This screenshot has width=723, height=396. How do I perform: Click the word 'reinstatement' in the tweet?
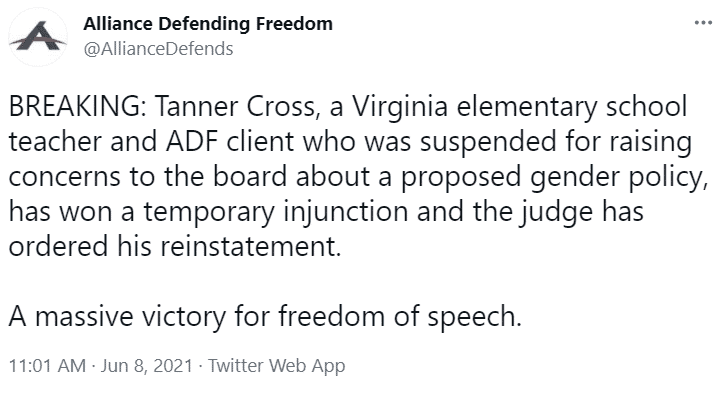point(250,247)
